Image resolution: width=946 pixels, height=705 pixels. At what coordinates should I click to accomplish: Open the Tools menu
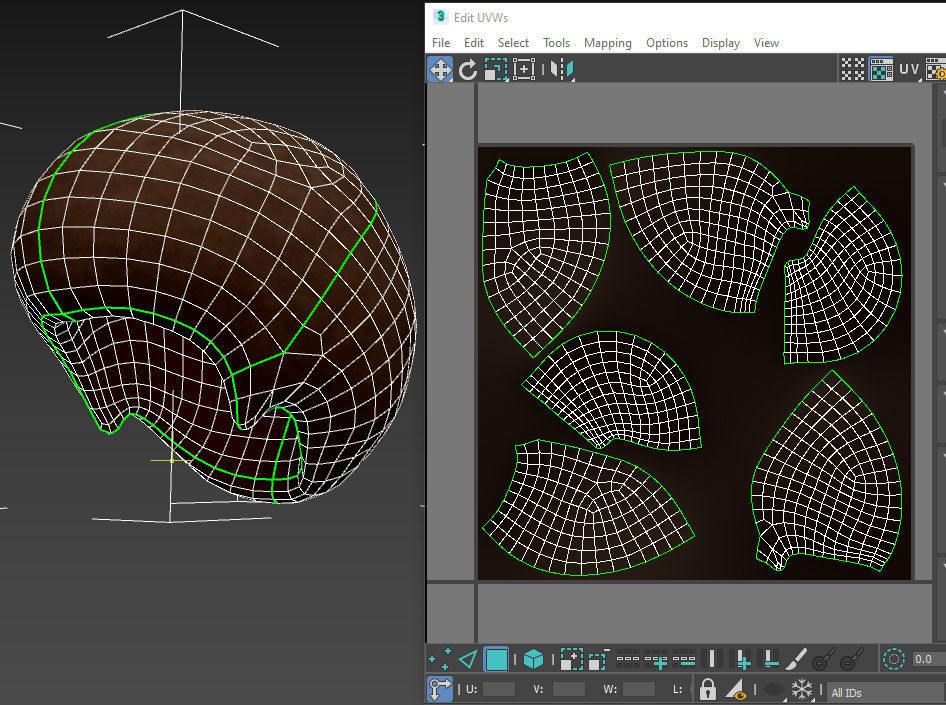click(556, 43)
